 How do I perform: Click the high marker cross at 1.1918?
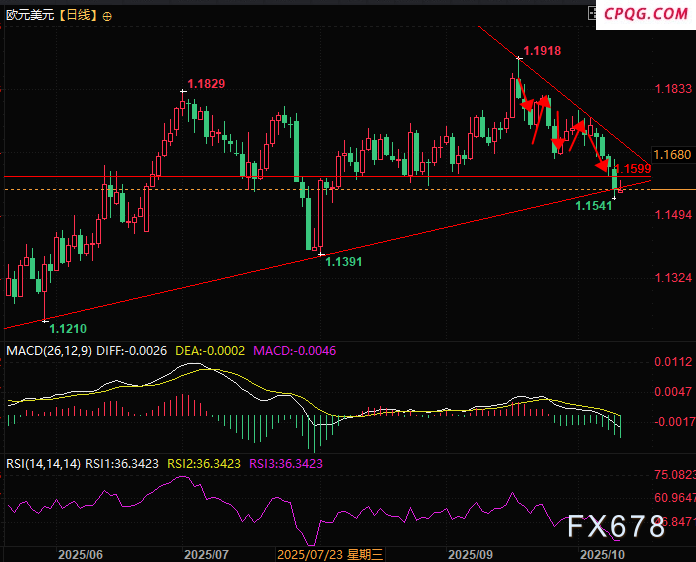coord(518,59)
